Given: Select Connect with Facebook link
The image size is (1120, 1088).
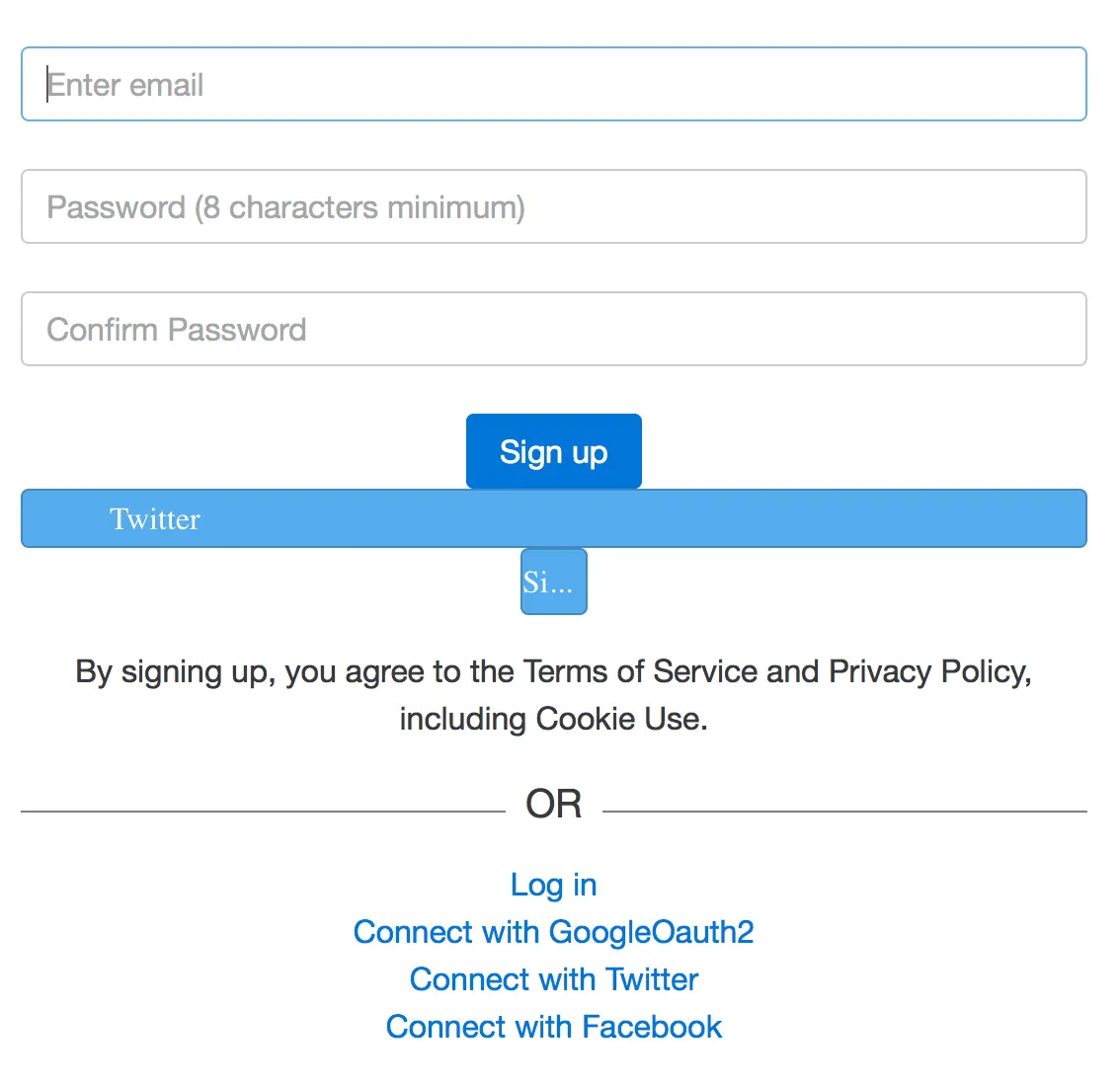Looking at the screenshot, I should 553,1027.
